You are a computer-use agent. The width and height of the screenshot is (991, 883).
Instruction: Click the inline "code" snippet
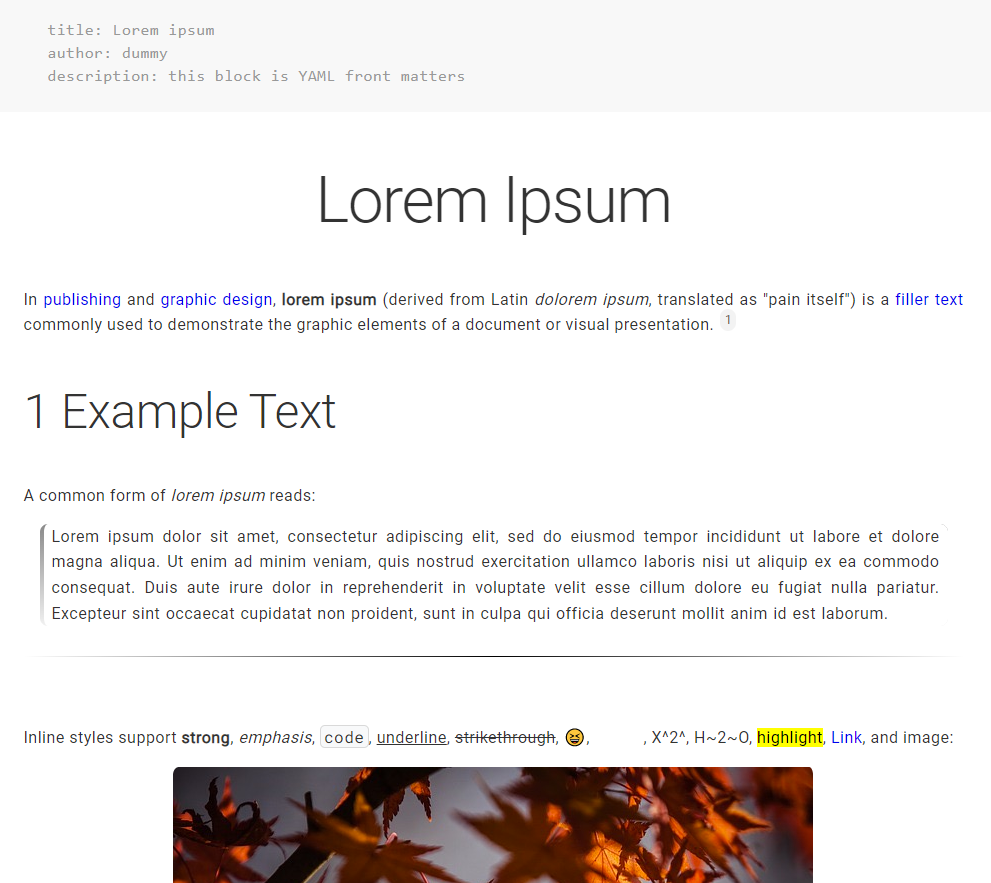[x=344, y=738]
